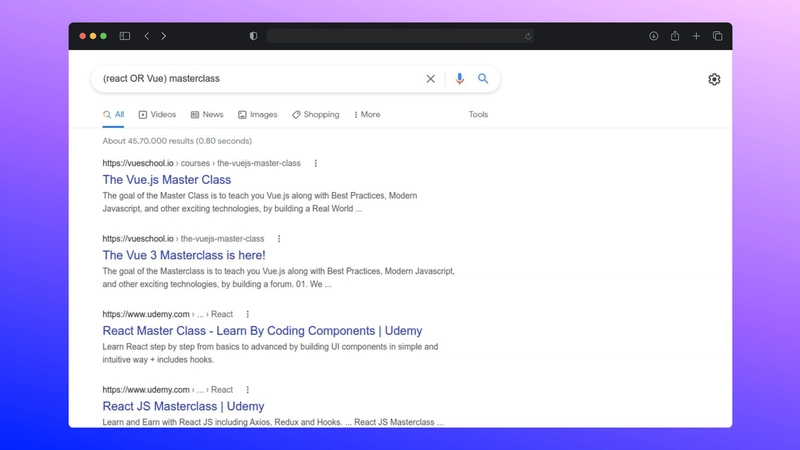
Task: Click the yellow minimize window button
Action: click(93, 36)
